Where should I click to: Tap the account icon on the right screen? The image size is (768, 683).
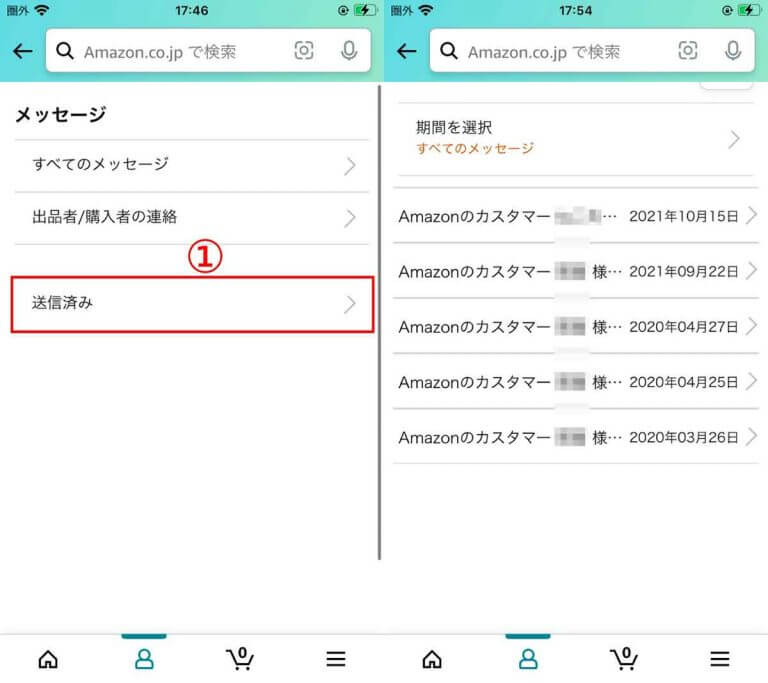pos(528,659)
